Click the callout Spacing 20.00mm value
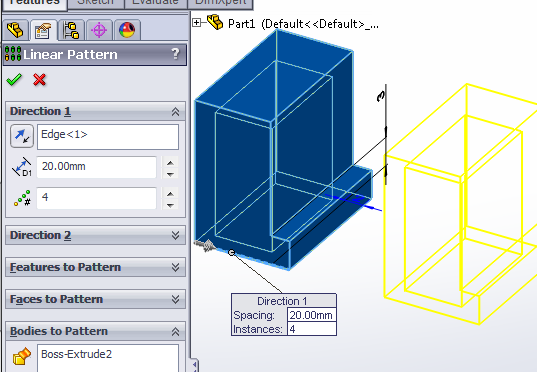This screenshot has height=372, width=537. (x=312, y=315)
